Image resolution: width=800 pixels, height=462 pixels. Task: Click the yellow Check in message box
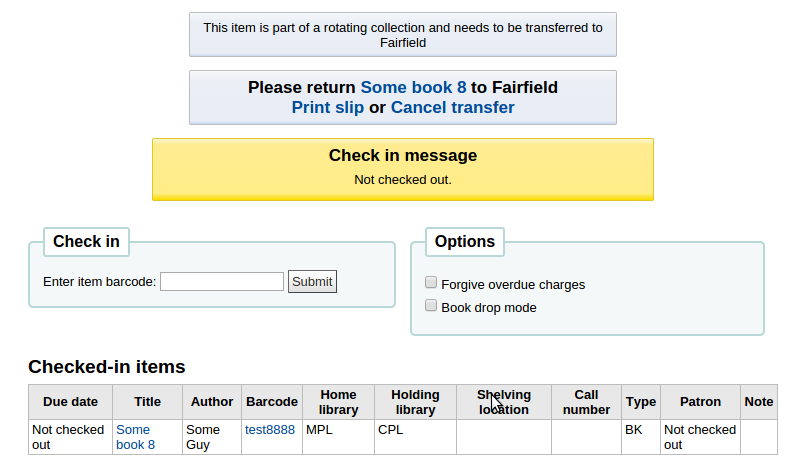tap(402, 169)
